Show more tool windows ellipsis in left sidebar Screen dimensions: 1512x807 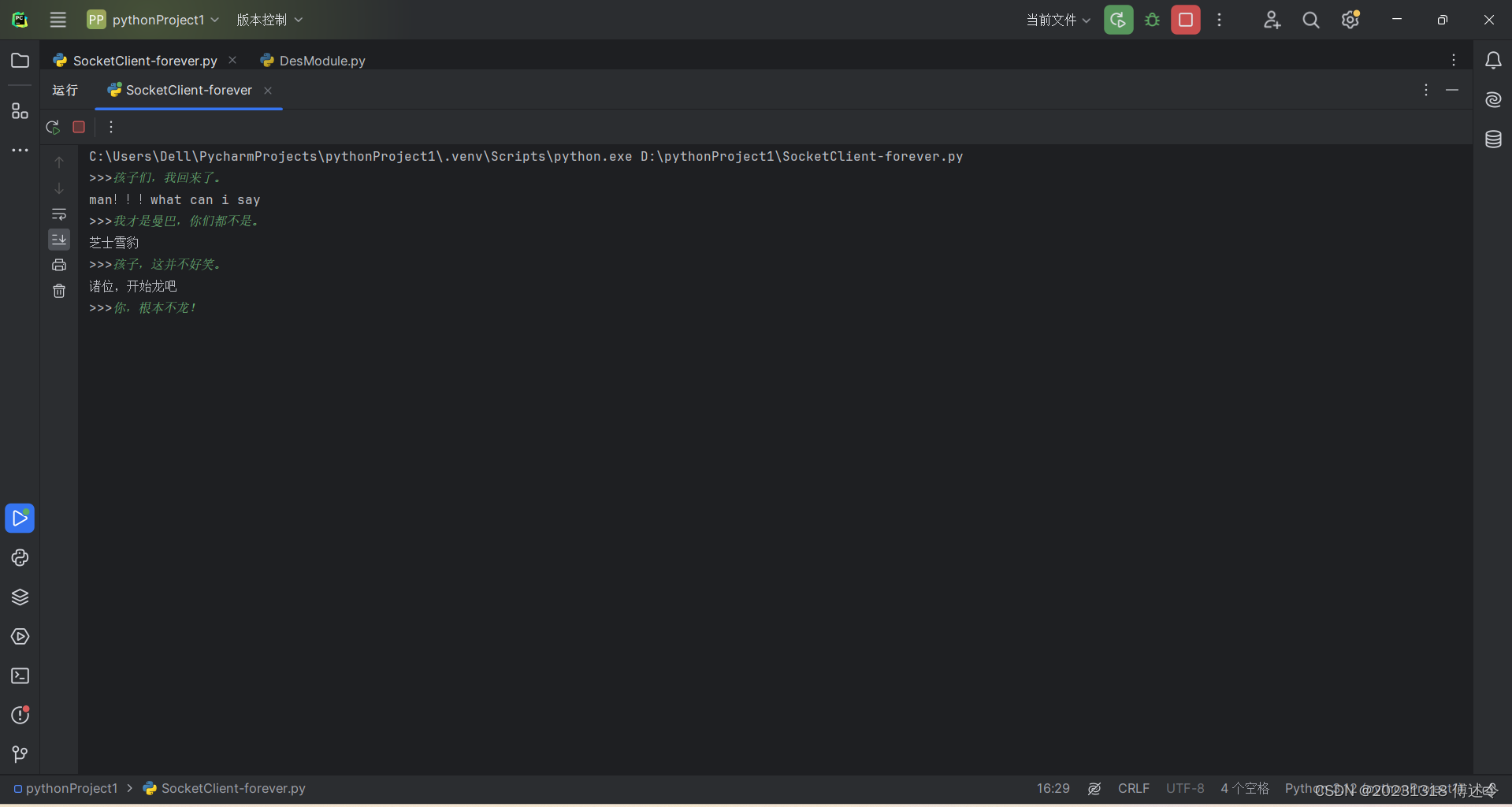20,150
